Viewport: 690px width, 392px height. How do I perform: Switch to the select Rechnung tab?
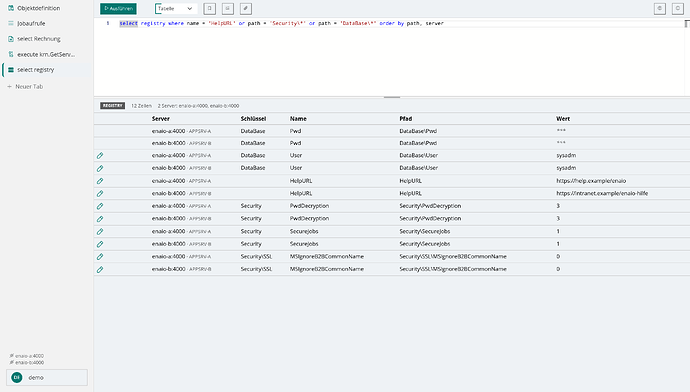click(x=46, y=39)
